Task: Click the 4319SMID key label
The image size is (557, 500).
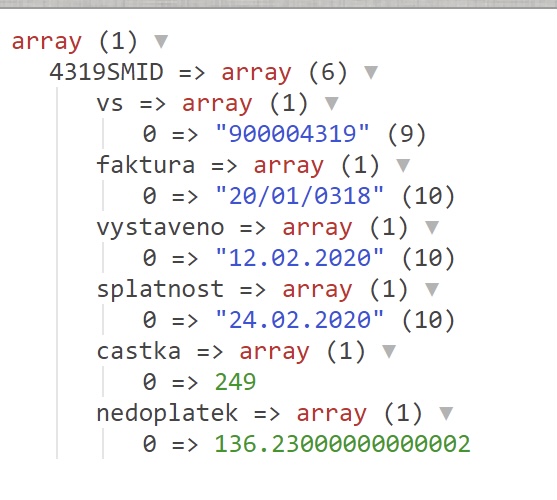Action: [106, 72]
